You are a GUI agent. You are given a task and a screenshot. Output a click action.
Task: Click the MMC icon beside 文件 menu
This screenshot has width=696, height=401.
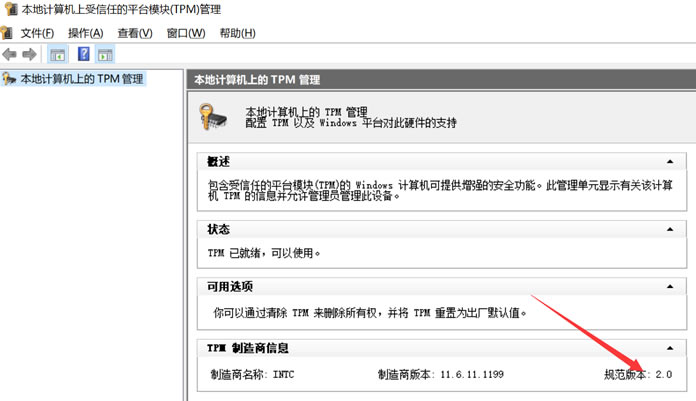coord(6,33)
